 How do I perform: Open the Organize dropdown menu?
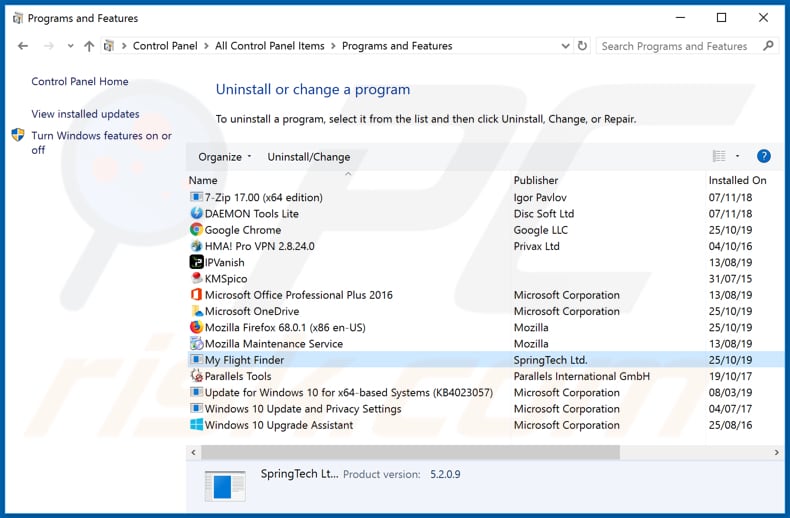click(x=224, y=157)
